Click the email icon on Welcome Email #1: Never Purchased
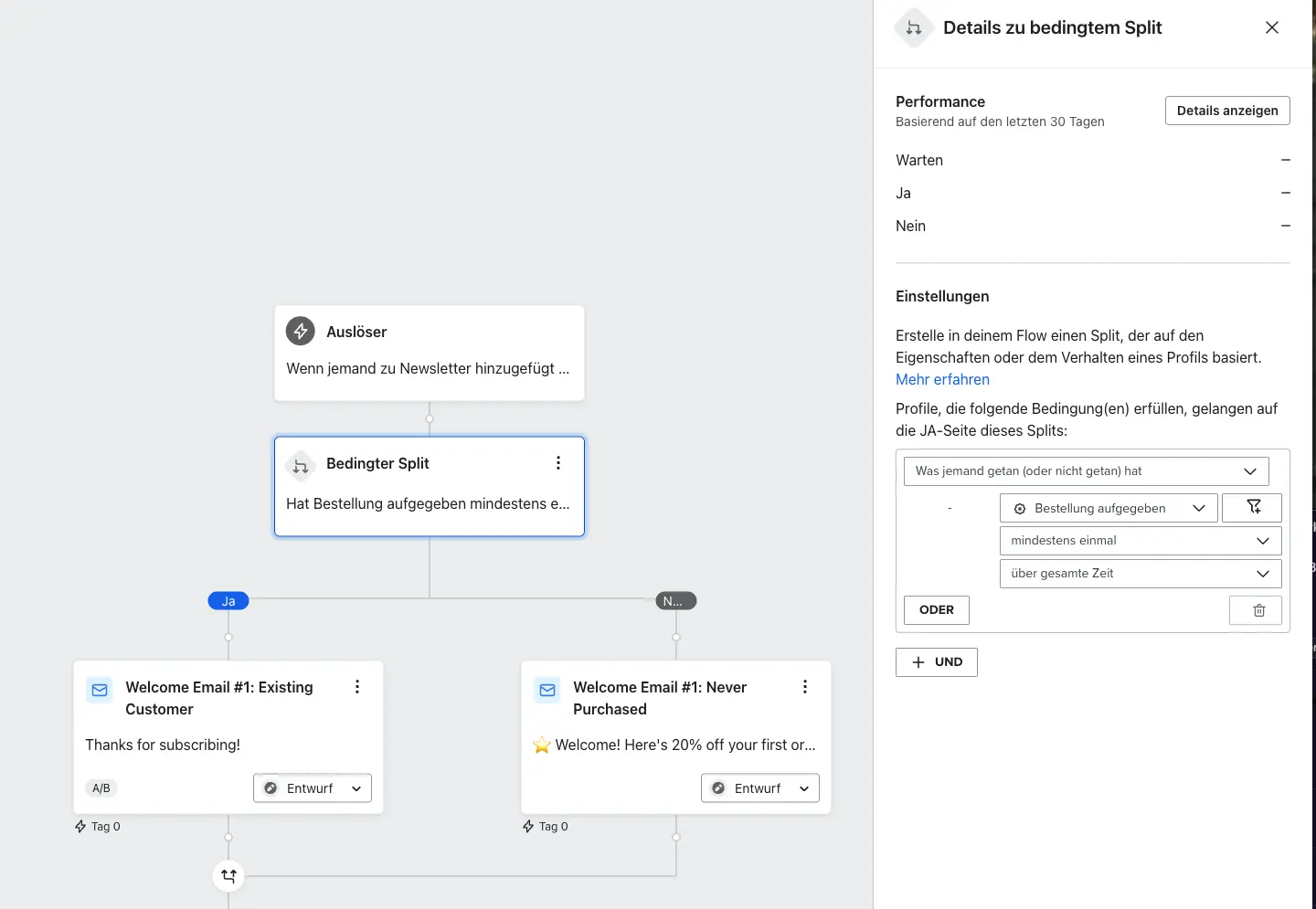 point(547,691)
